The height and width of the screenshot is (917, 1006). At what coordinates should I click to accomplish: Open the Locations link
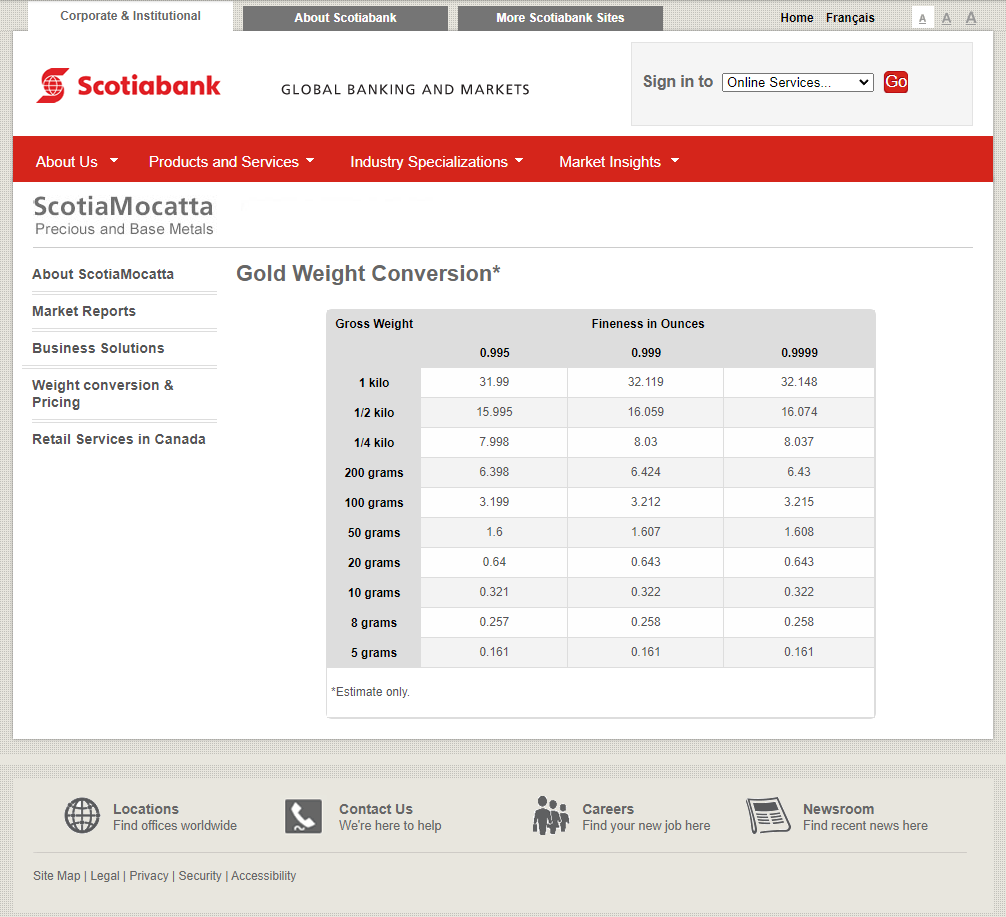pyautogui.click(x=146, y=809)
